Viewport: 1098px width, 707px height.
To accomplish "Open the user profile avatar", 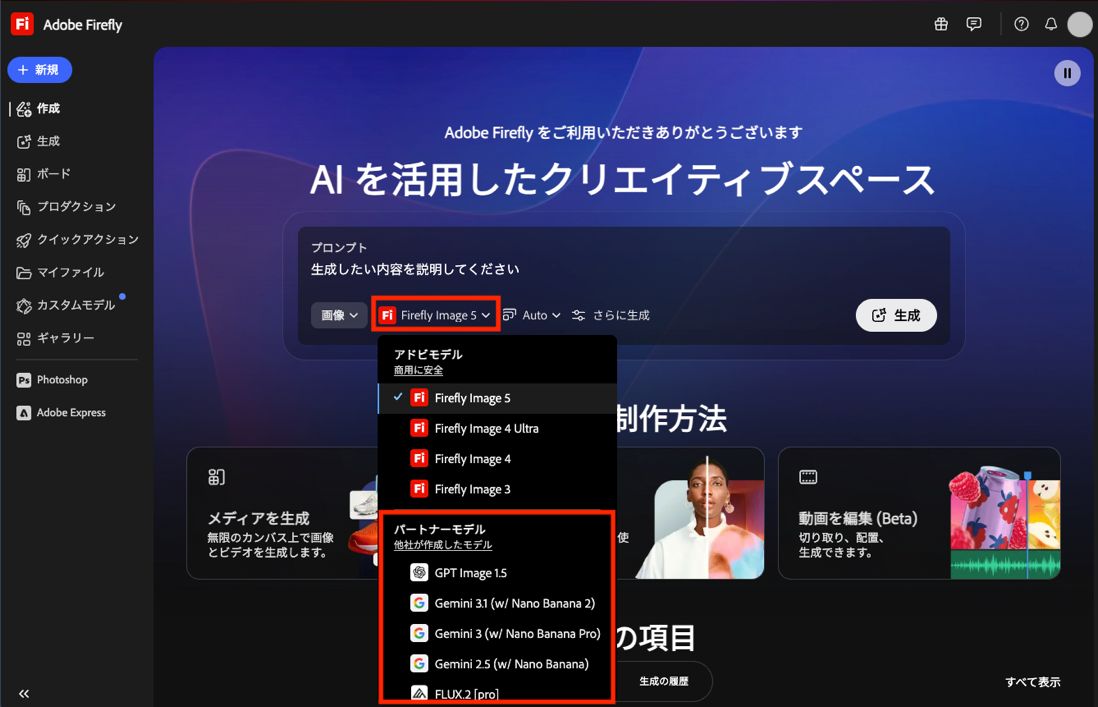I will click(x=1080, y=24).
